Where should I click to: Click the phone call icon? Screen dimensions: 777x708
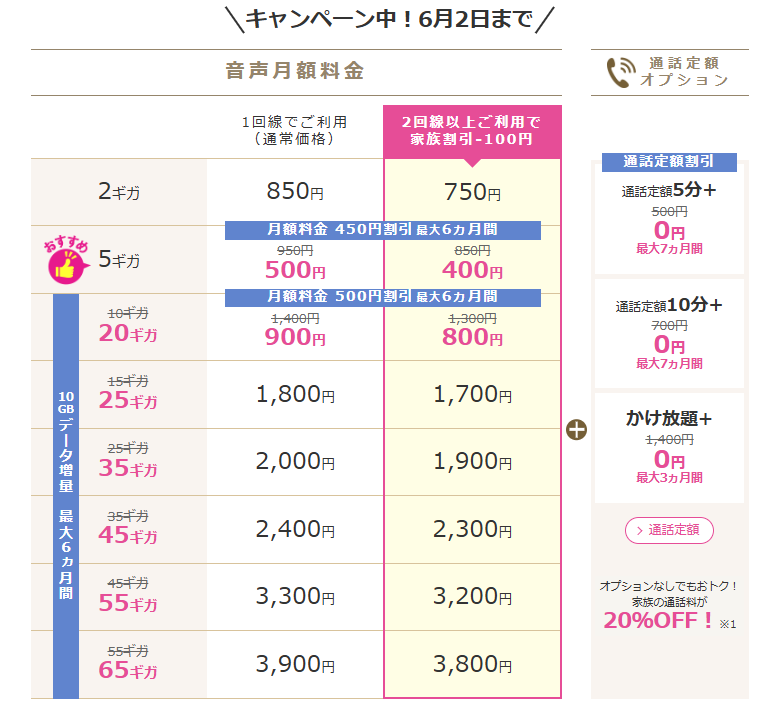click(x=621, y=71)
